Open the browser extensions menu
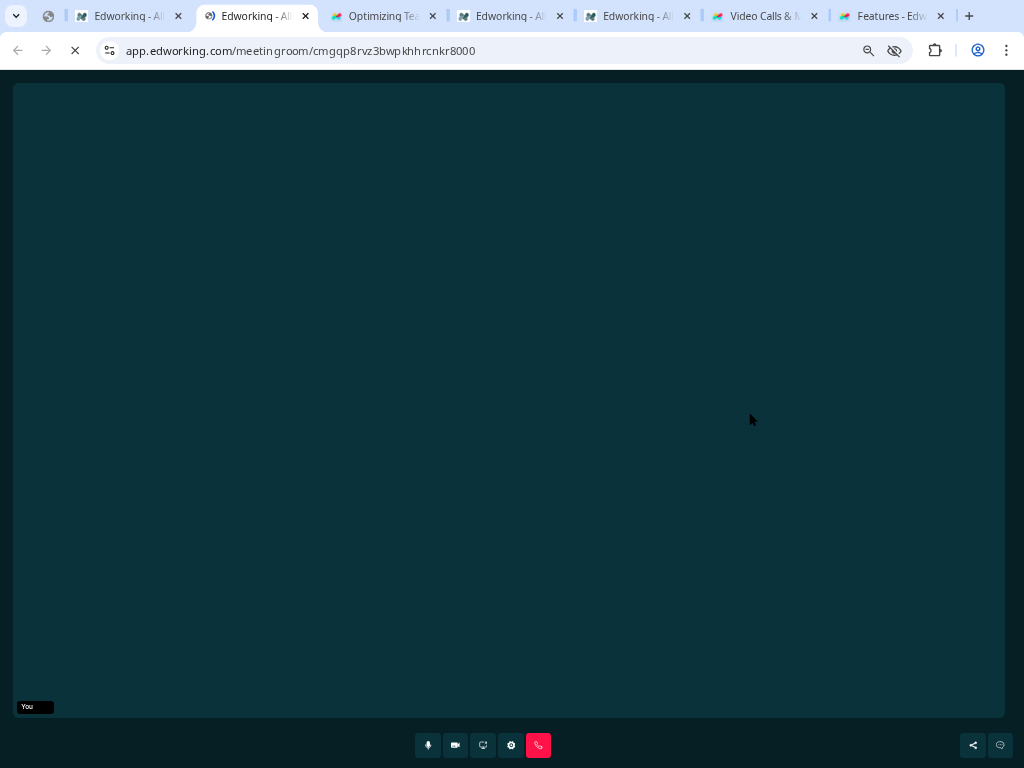 (x=935, y=50)
